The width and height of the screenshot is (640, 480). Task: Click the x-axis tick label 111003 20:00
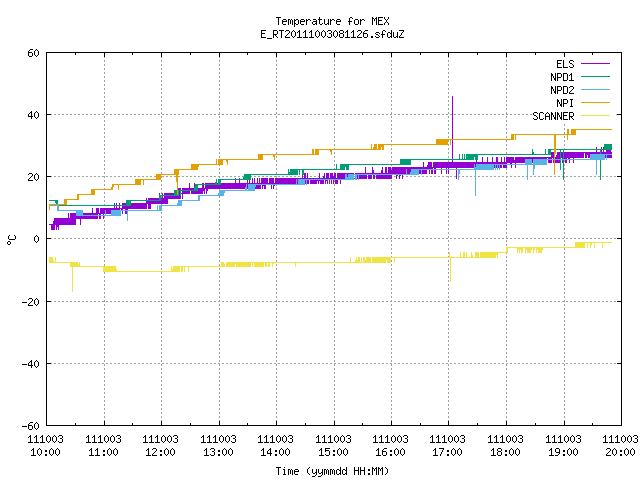(x=620, y=446)
